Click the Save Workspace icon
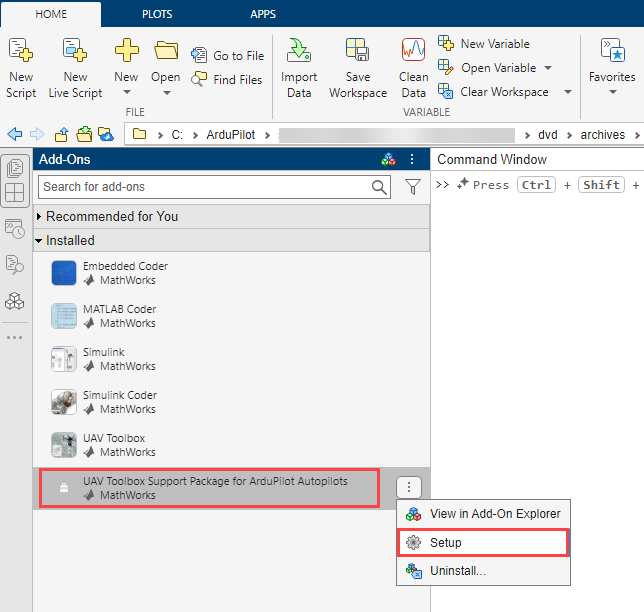 coord(357,50)
